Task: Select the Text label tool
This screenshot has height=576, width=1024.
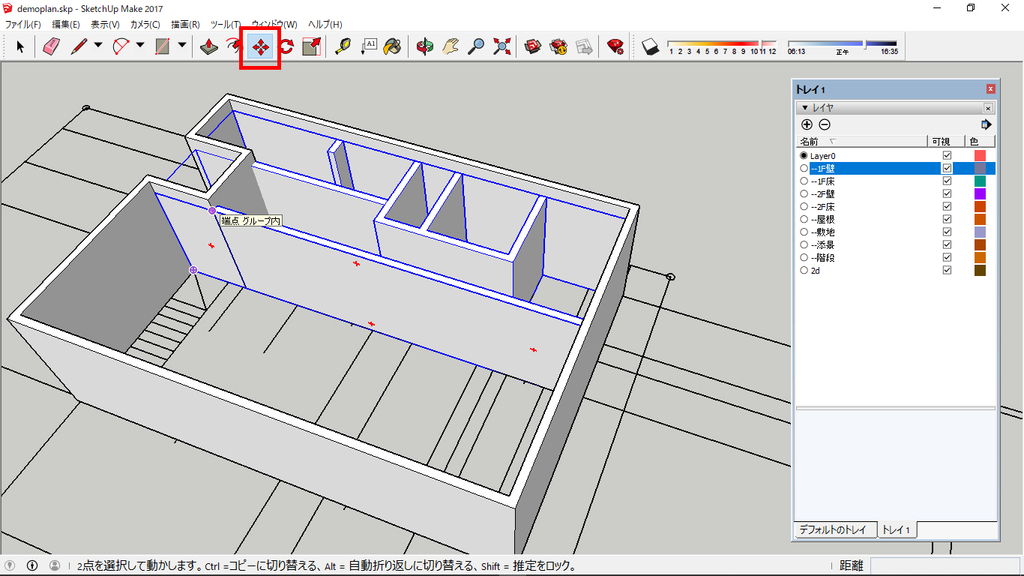Action: pyautogui.click(x=368, y=46)
